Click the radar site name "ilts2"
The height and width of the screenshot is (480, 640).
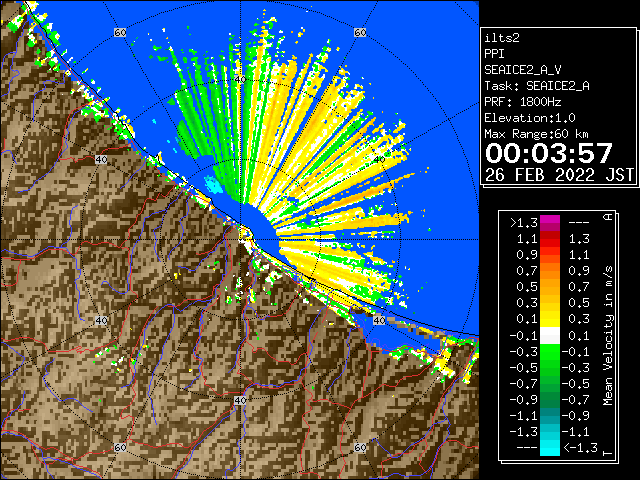502,38
